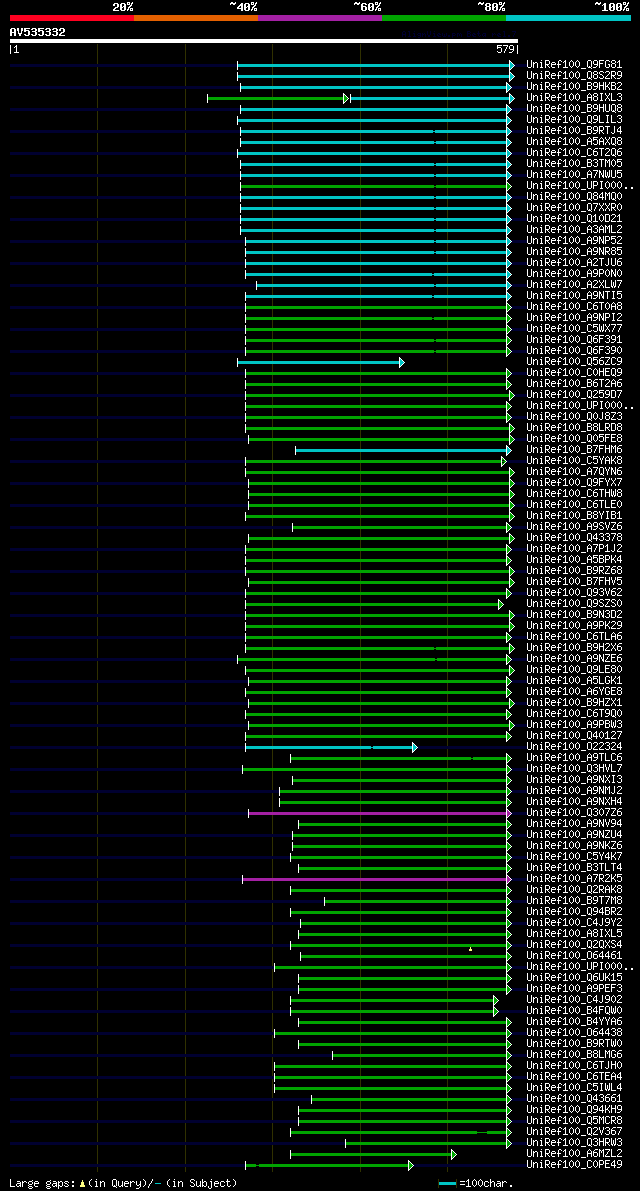640x1191 pixels.
Task: Open hit UniRef100_Q6F390
Action: pyautogui.click(x=574, y=351)
